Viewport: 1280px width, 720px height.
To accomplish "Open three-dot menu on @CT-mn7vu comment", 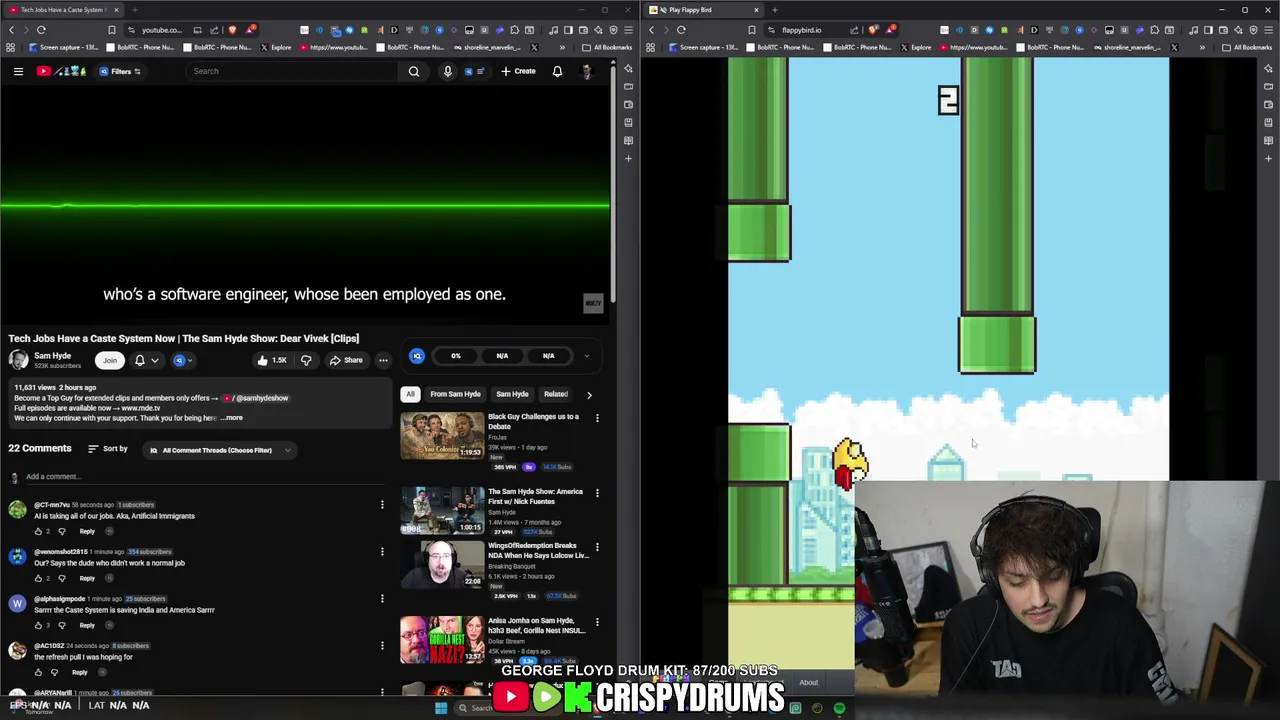I will 382,504.
